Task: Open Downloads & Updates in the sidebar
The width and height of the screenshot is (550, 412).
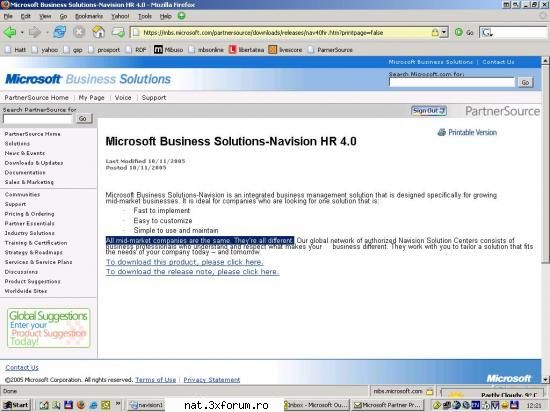Action: click(x=34, y=163)
